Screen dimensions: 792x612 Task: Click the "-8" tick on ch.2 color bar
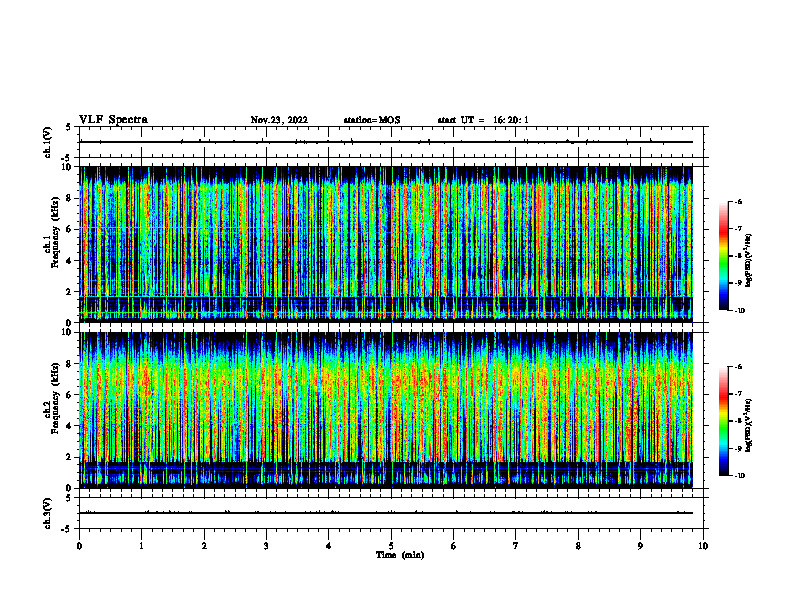(738, 421)
